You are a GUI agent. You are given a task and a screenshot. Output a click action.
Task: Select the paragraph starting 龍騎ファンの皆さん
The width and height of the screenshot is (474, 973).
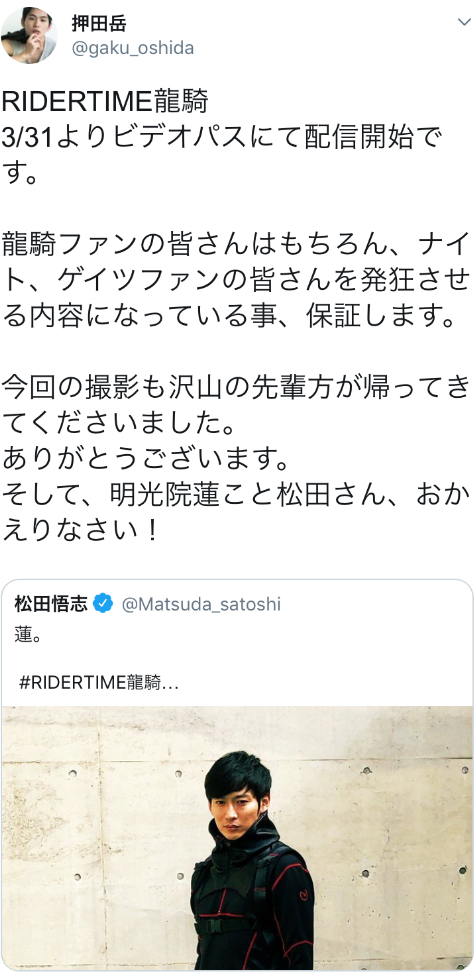236,280
